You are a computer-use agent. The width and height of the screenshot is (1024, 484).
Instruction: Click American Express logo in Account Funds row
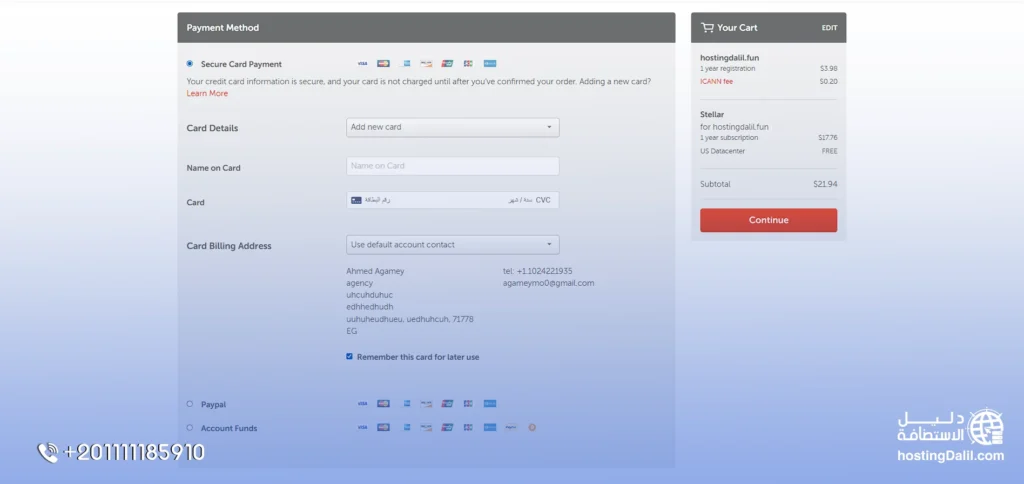405,427
